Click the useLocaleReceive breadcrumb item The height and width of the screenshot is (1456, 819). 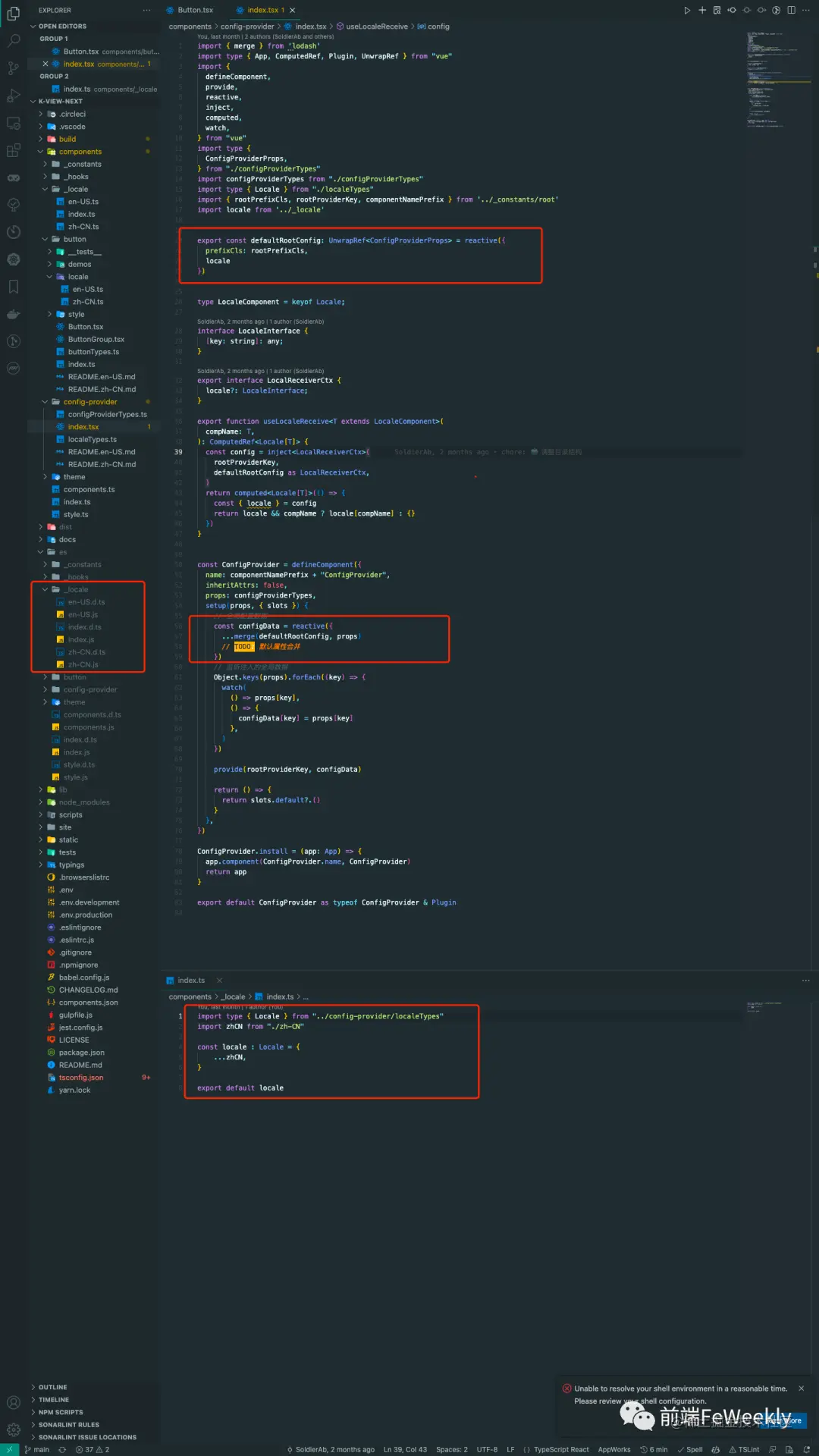click(372, 27)
